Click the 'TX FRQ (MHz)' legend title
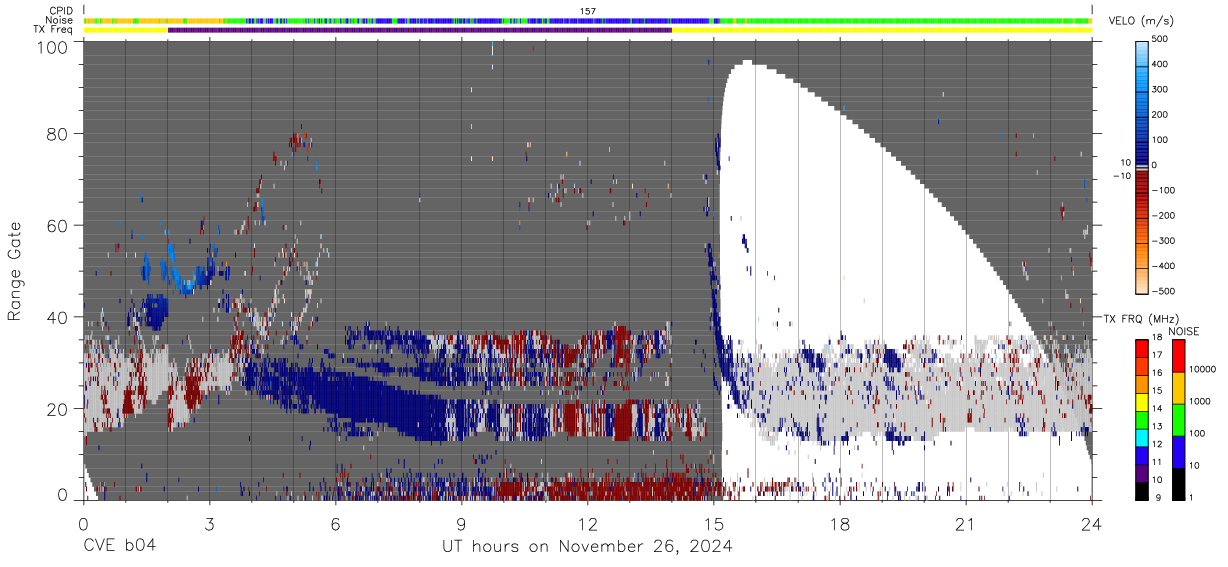 pyautogui.click(x=1142, y=319)
